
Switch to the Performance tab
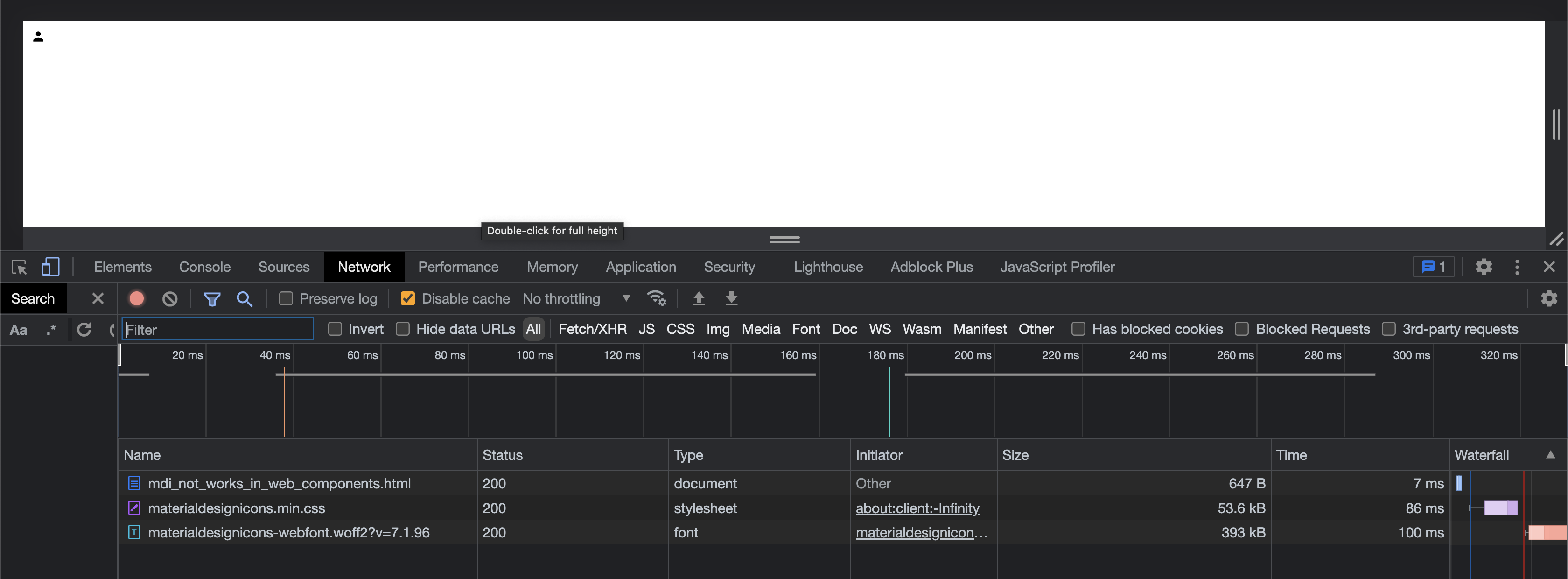click(458, 267)
